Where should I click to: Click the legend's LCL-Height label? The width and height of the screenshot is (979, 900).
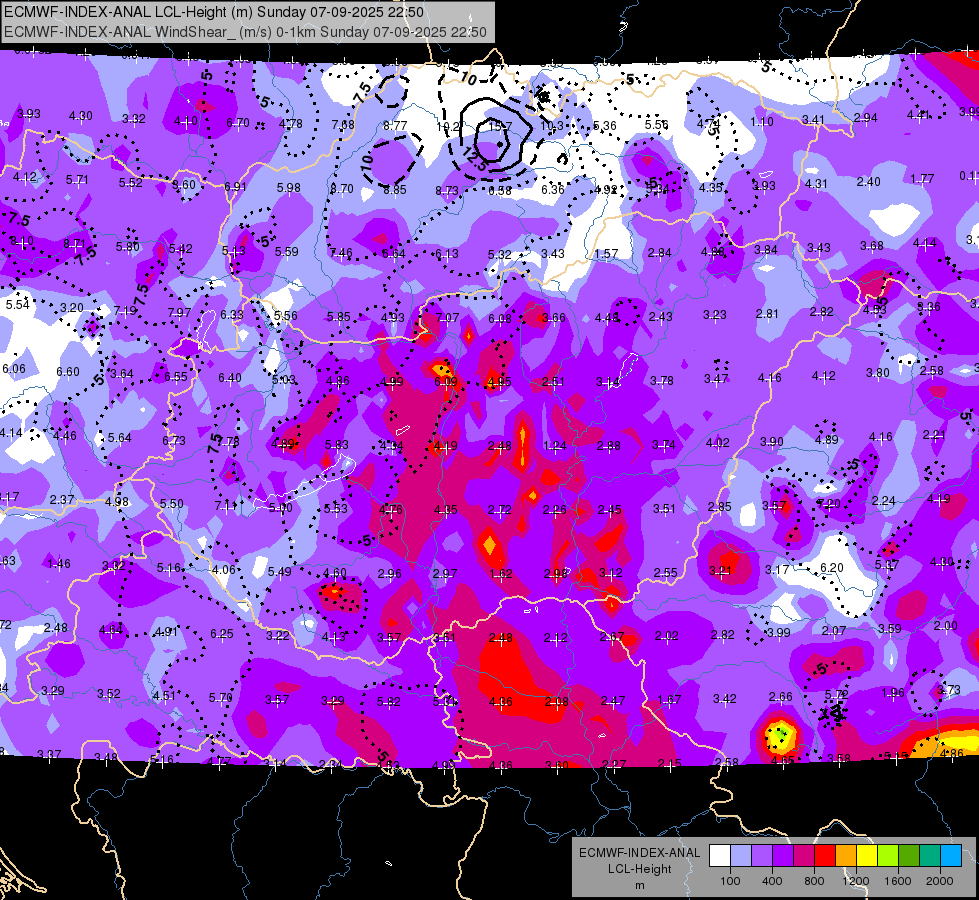(639, 869)
